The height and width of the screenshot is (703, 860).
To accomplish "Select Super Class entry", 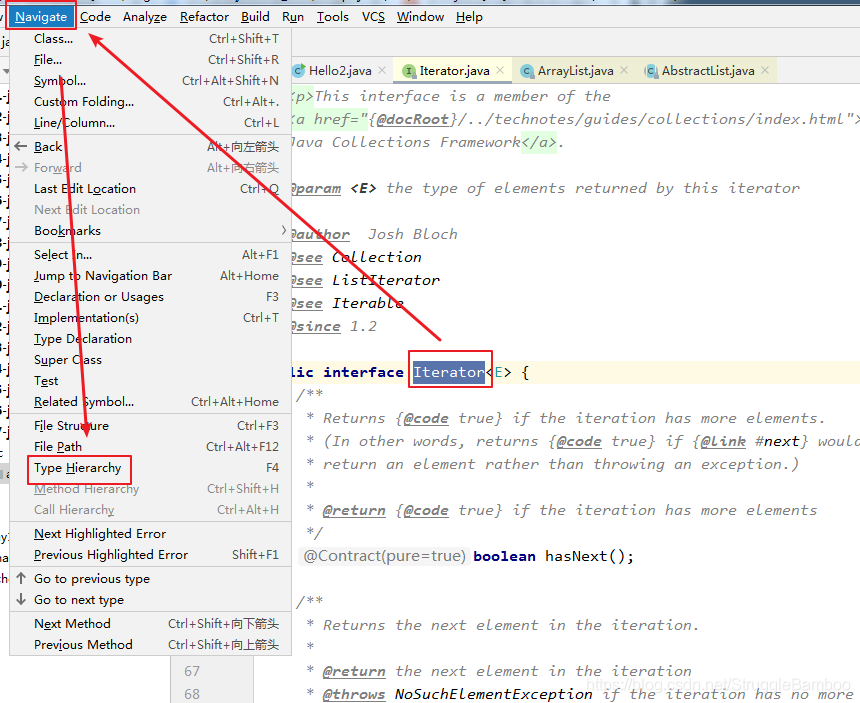I will pos(151,360).
